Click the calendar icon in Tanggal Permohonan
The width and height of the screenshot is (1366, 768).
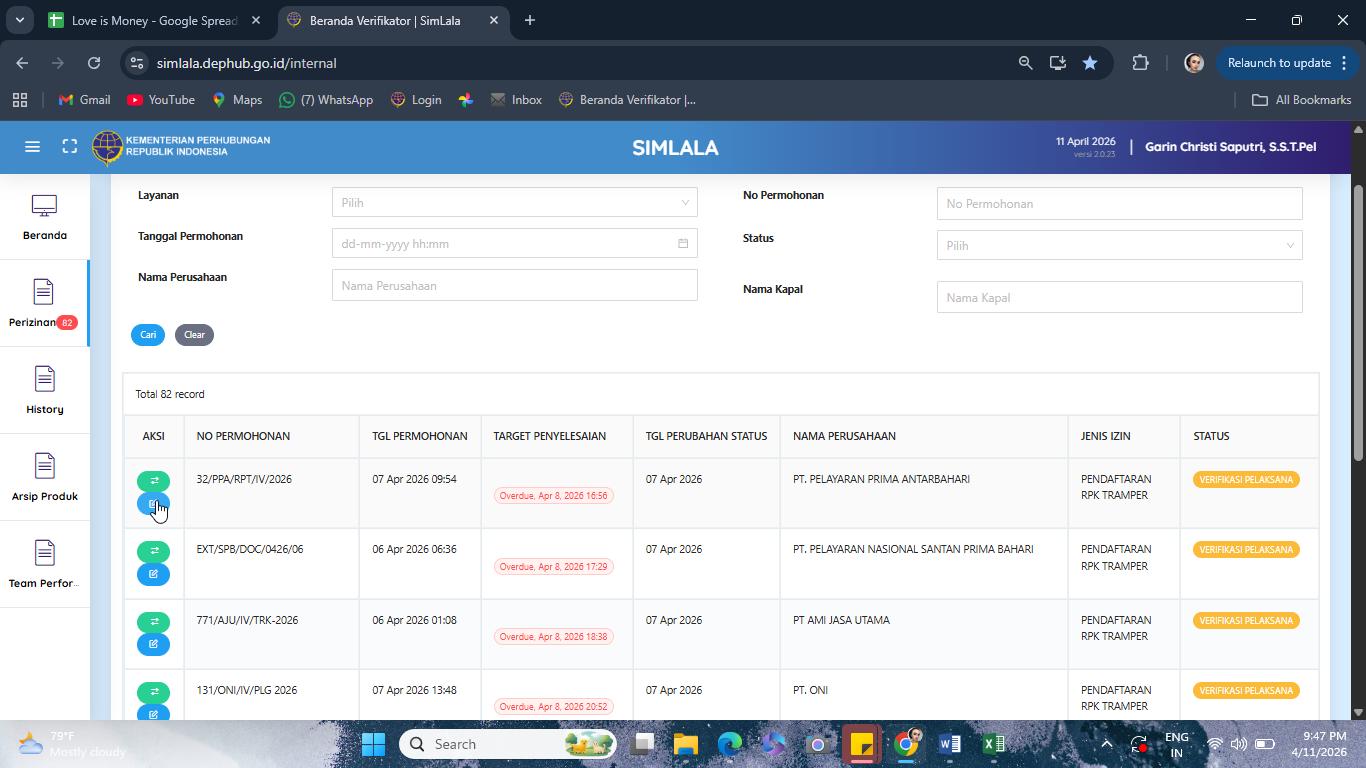point(683,243)
